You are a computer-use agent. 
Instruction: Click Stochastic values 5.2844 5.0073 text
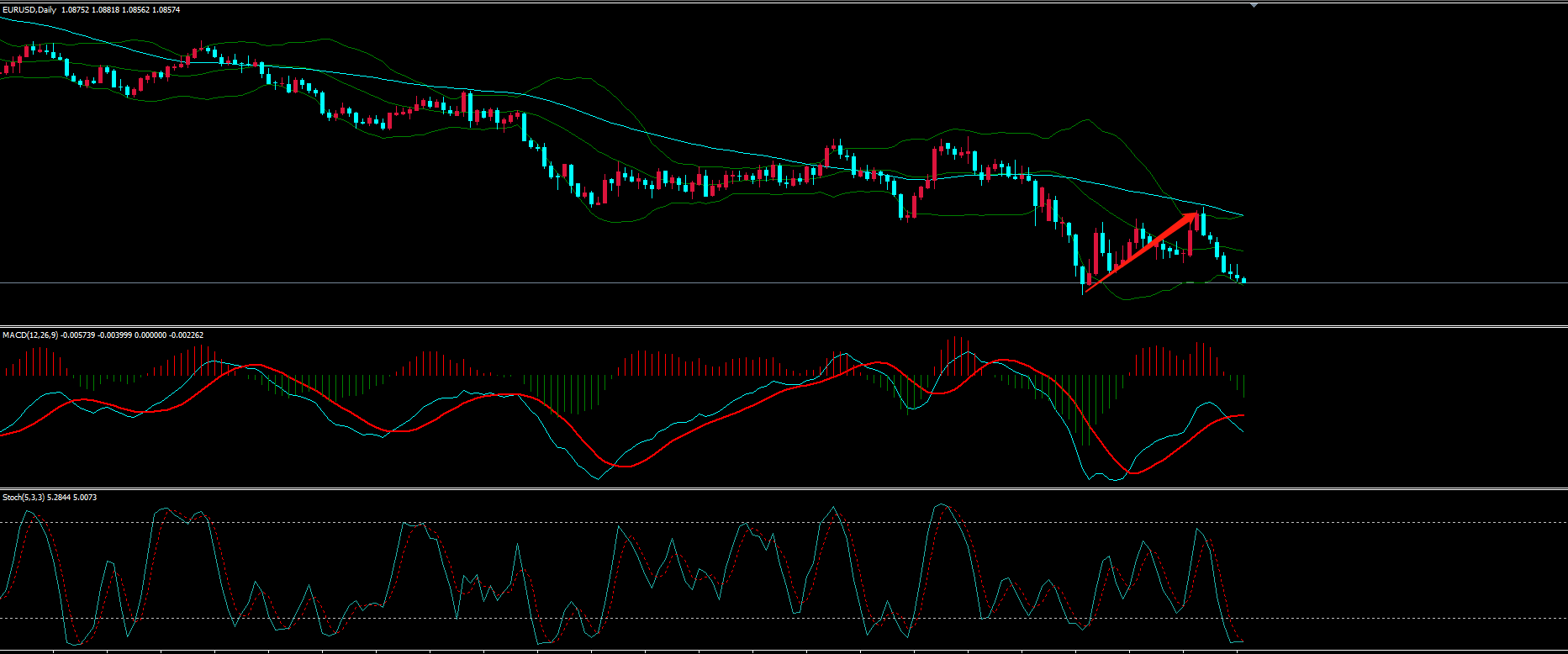coord(71,498)
